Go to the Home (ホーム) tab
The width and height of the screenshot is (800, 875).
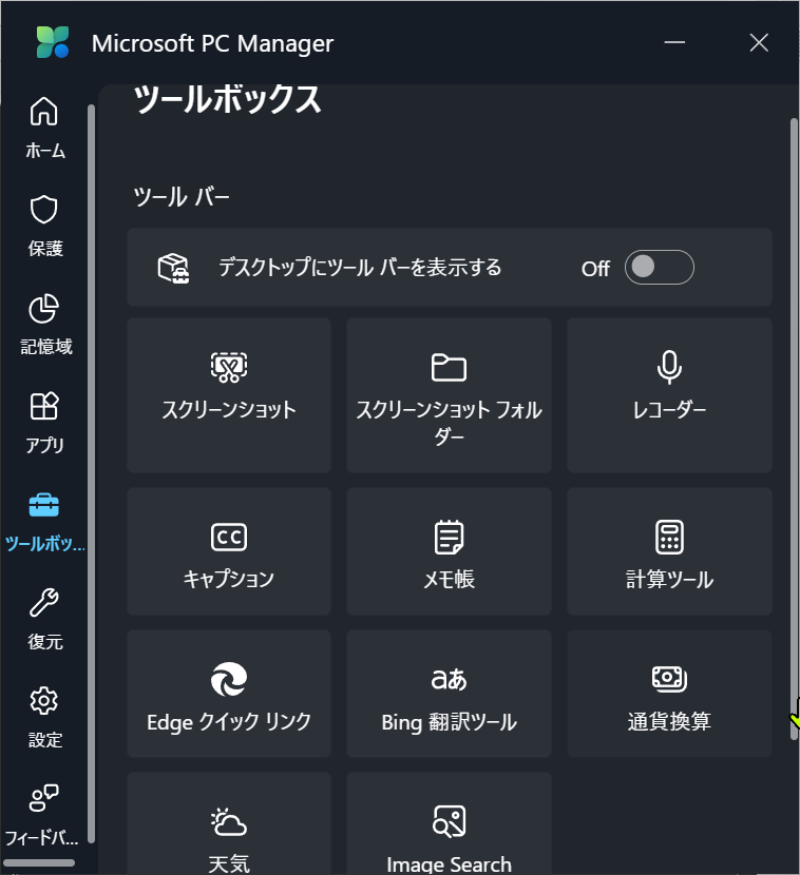[45, 128]
